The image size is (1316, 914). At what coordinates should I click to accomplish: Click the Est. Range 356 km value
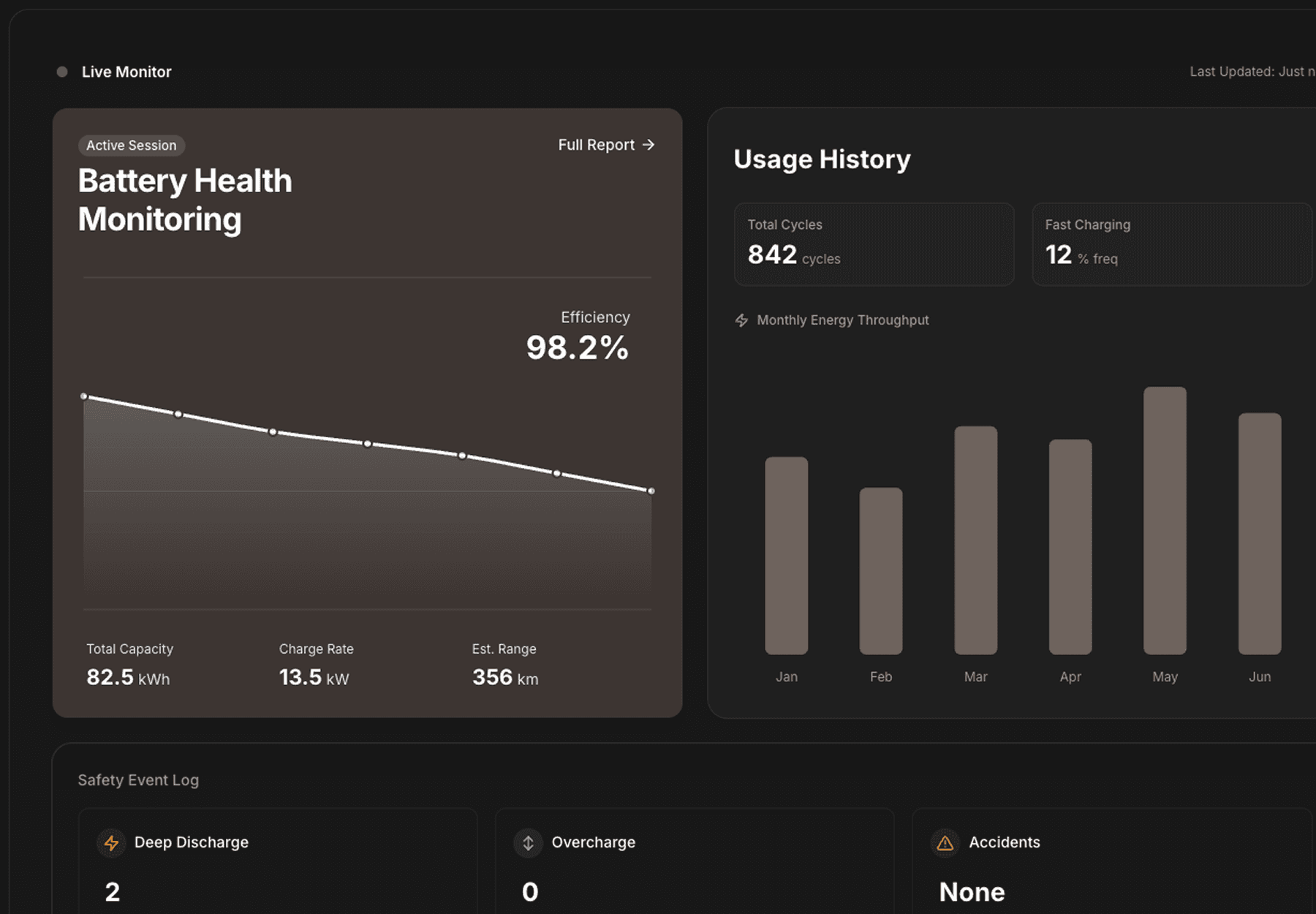(504, 676)
